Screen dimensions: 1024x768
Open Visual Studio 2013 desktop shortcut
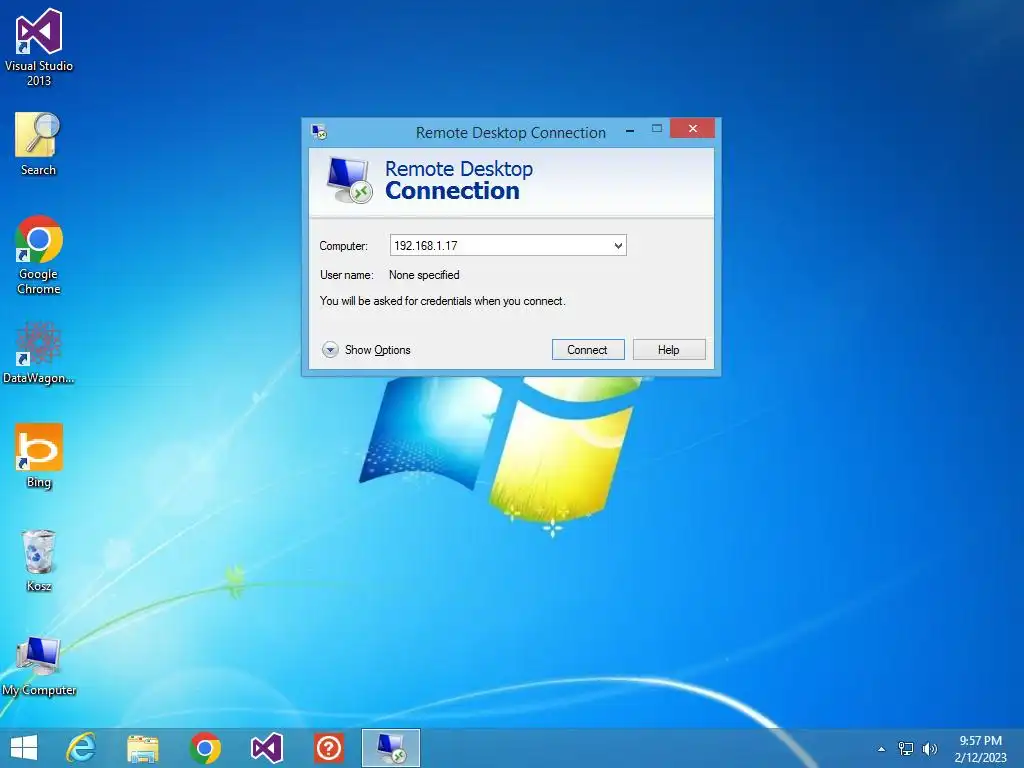39,47
